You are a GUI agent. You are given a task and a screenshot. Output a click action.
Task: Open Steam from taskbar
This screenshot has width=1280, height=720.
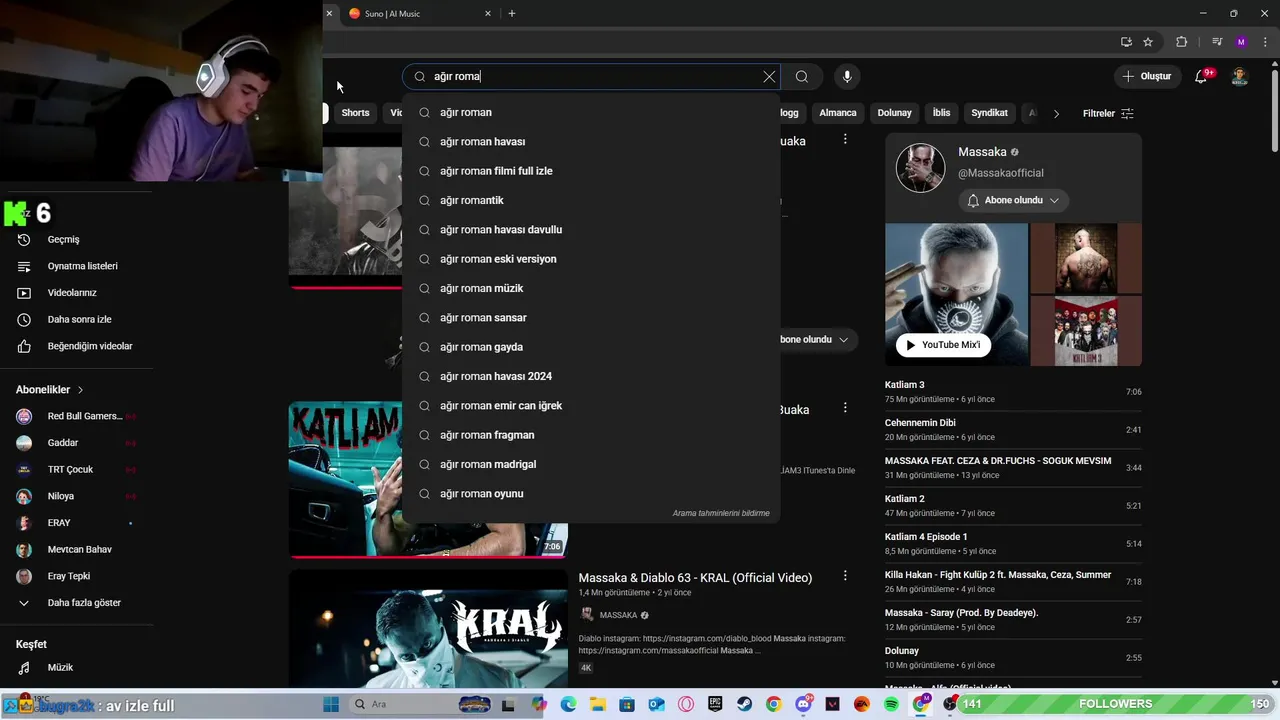point(745,704)
